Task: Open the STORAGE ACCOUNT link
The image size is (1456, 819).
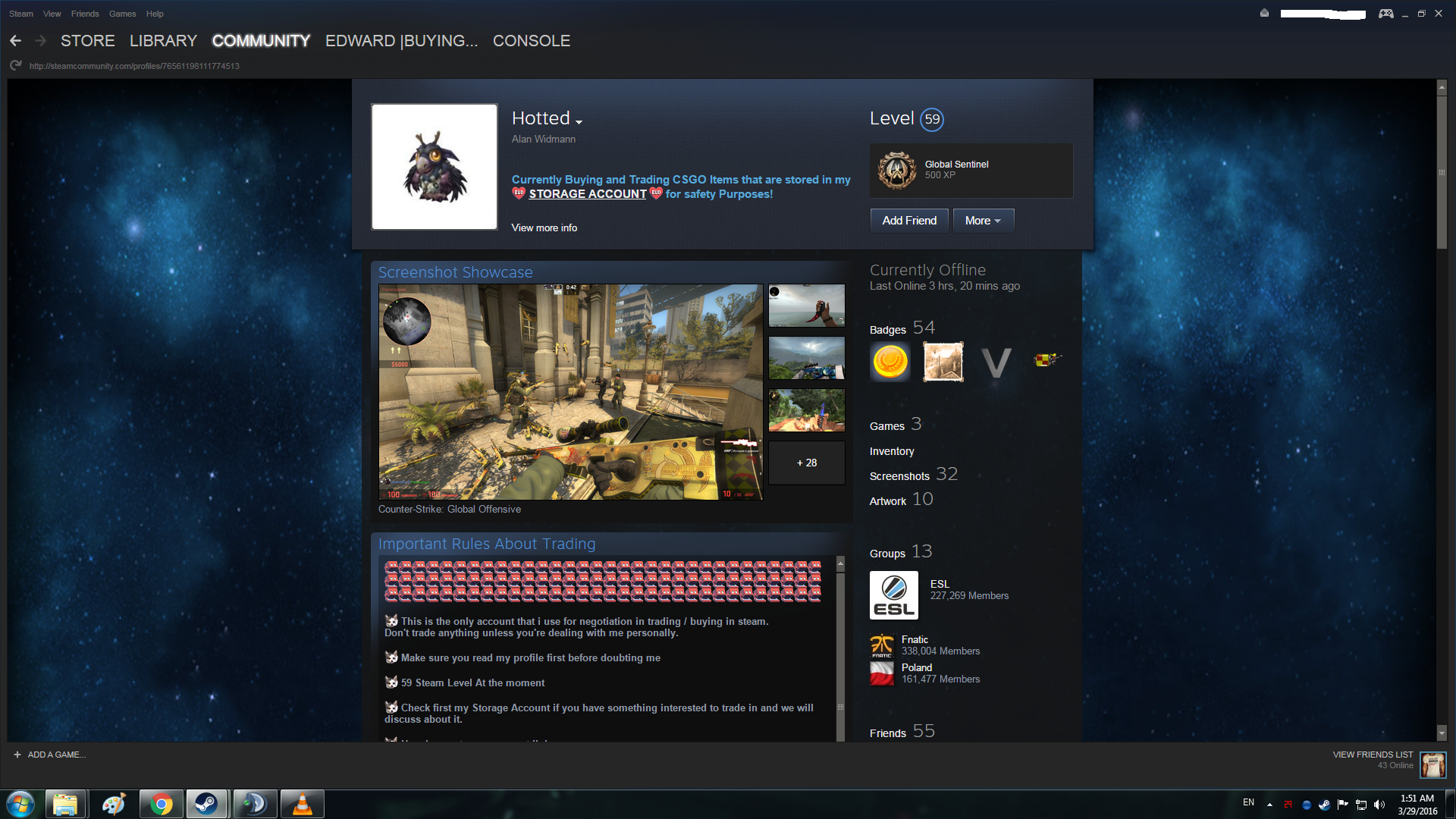Action: pyautogui.click(x=587, y=194)
